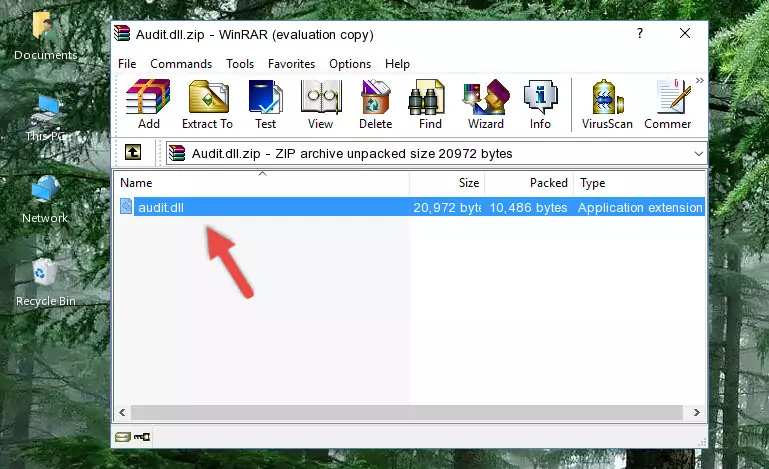This screenshot has height=469, width=769.
Task: Click the horizontal scrollbar left arrow
Action: [123, 413]
